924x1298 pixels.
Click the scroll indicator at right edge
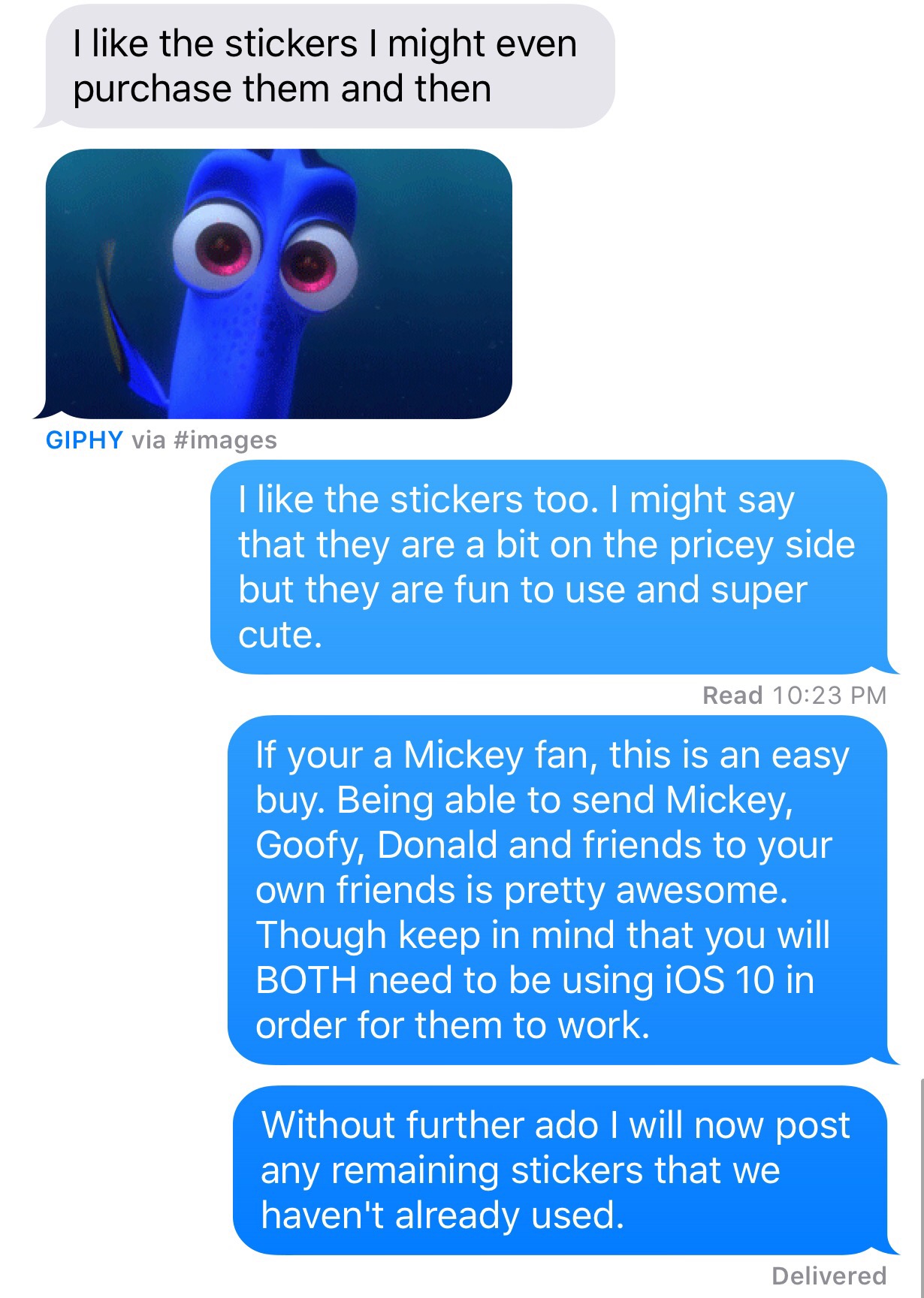pos(920,1187)
